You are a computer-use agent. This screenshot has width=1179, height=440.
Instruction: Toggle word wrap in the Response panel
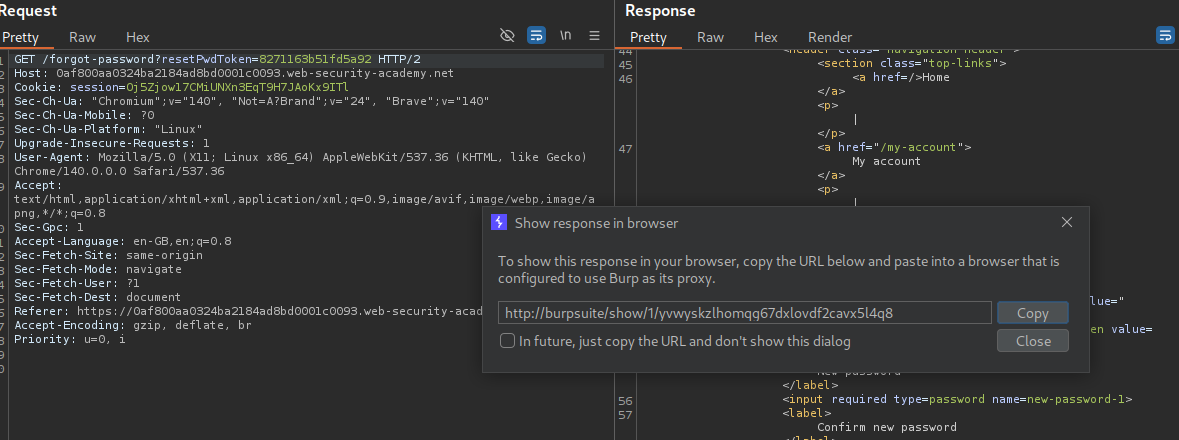[1164, 36]
